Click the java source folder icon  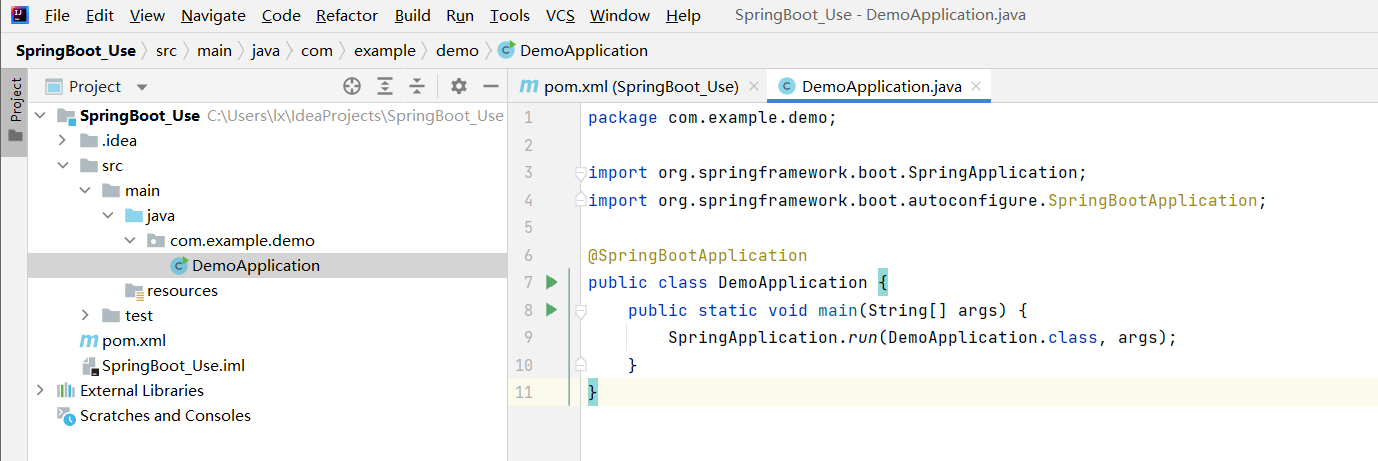134,216
